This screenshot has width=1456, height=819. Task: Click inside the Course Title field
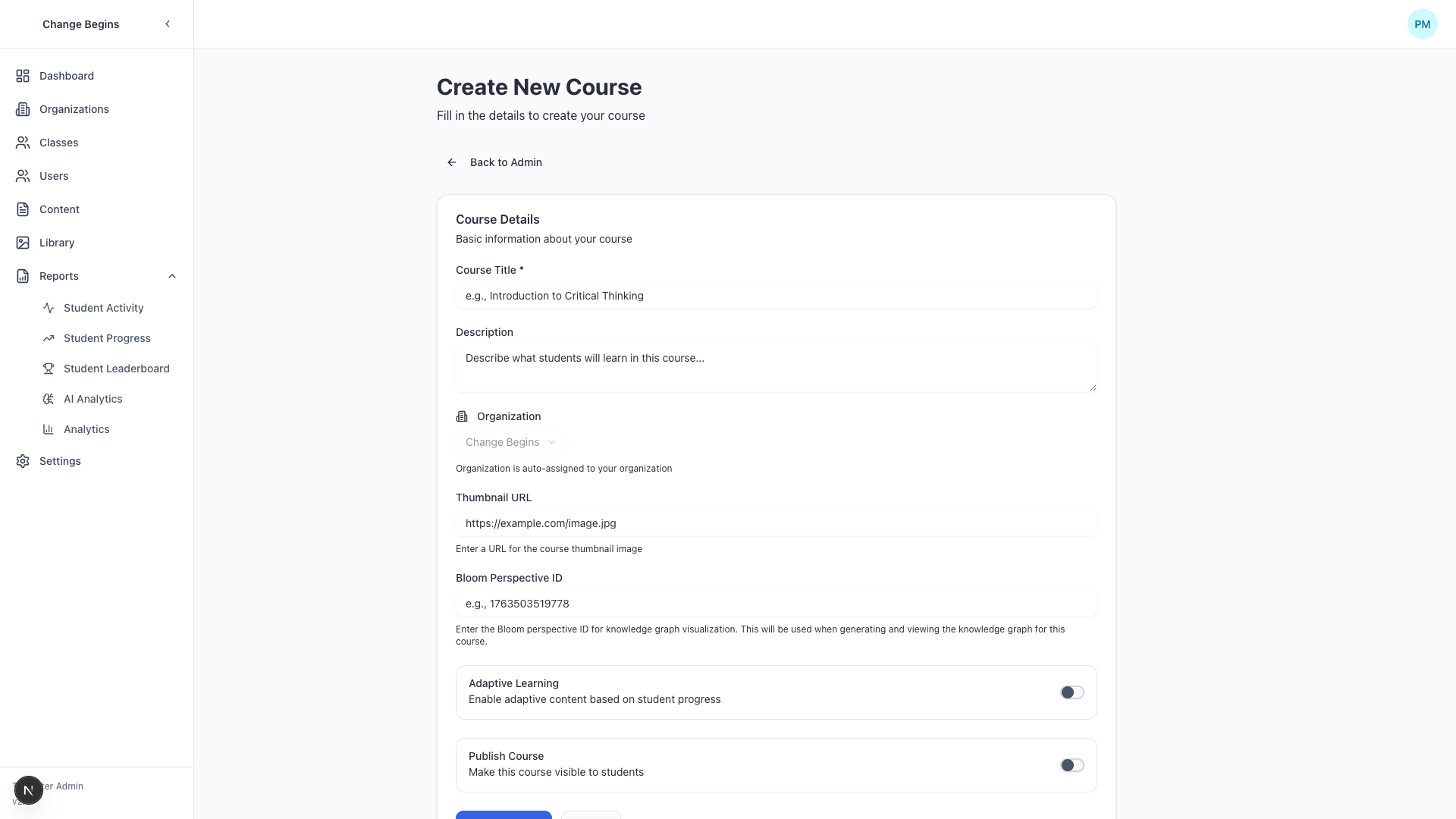coord(776,296)
